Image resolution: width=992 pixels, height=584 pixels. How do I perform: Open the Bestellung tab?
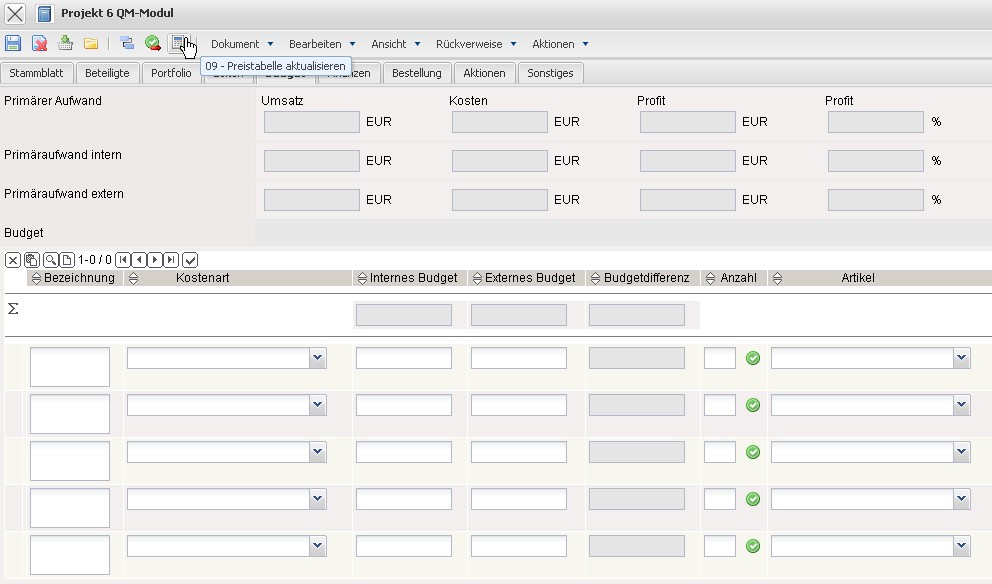[416, 73]
